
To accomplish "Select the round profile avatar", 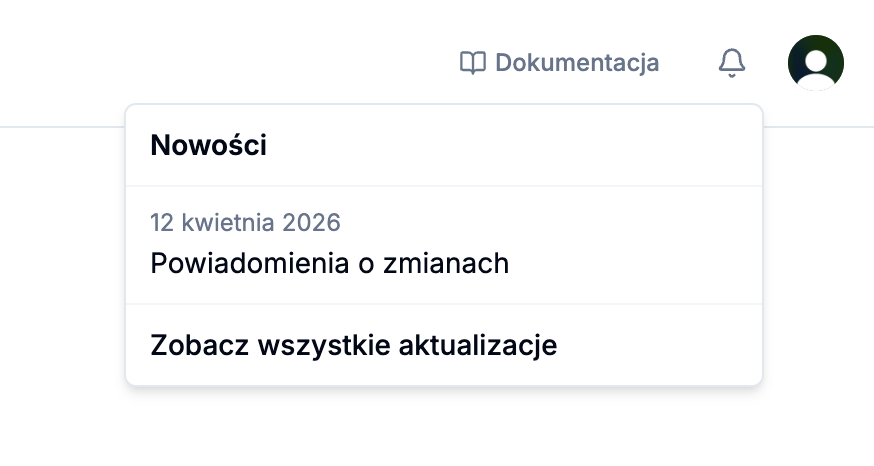I will tap(815, 63).
